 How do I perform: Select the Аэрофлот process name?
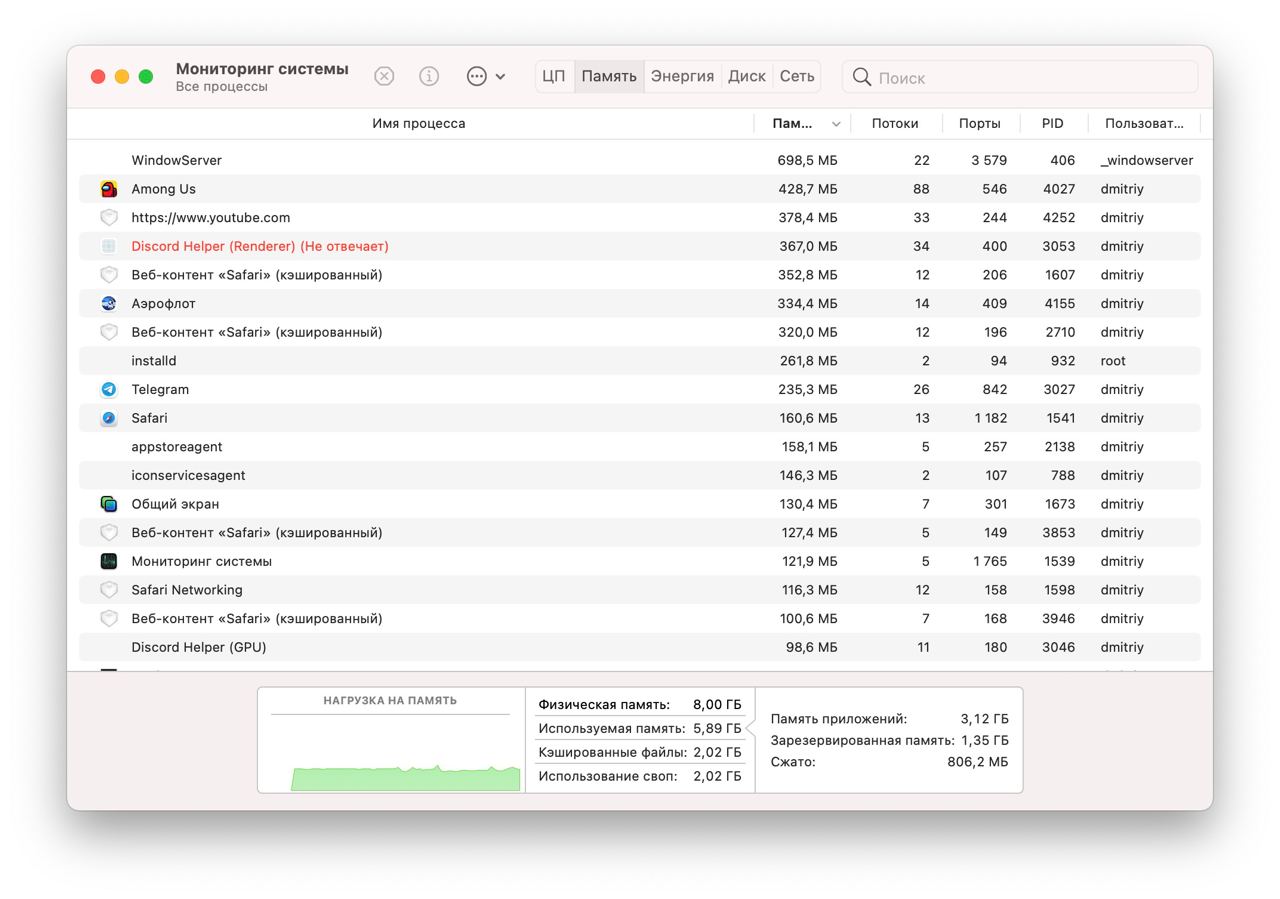(164, 303)
